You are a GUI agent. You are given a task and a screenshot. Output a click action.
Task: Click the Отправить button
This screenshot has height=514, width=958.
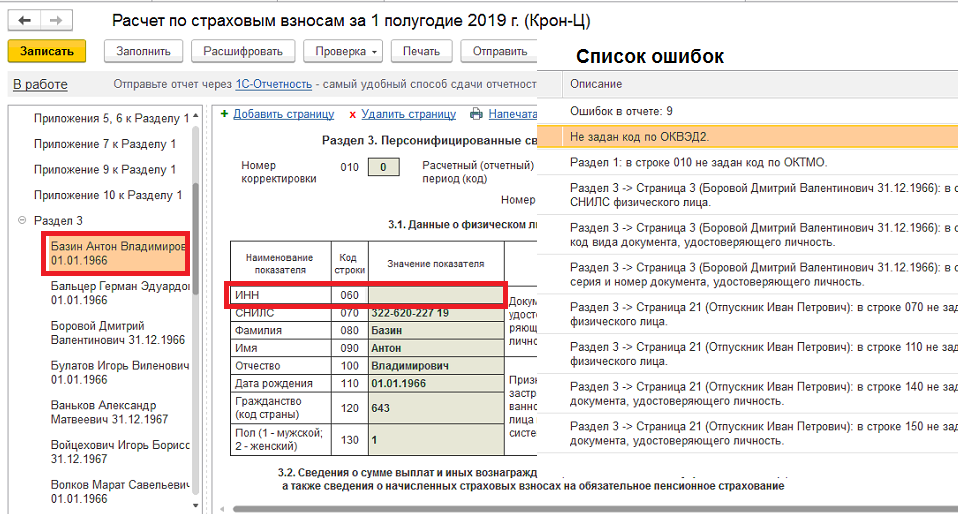(x=499, y=51)
